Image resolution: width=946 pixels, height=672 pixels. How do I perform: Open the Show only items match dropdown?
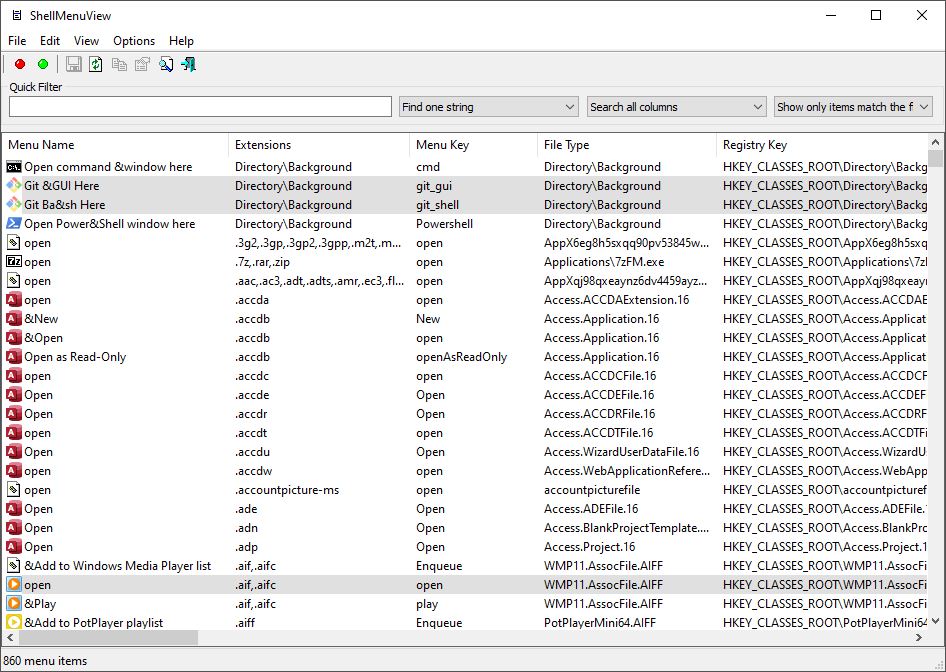853,107
